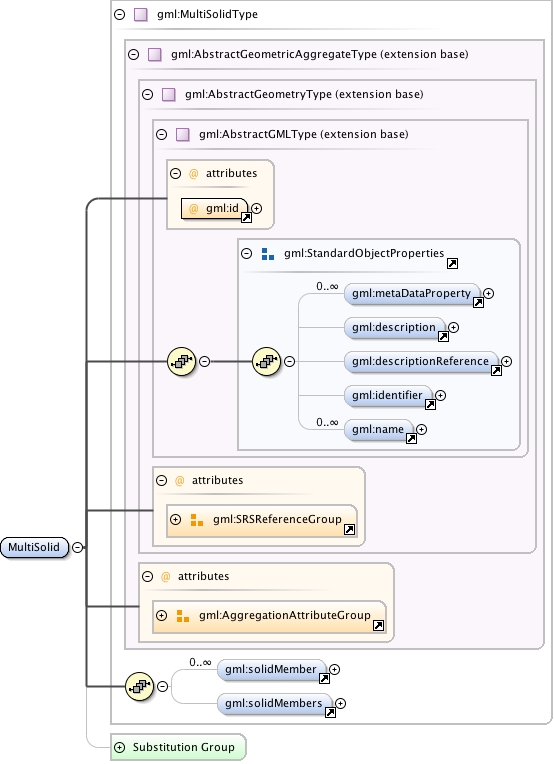Collapse the MultiSolid root element

tap(77, 547)
